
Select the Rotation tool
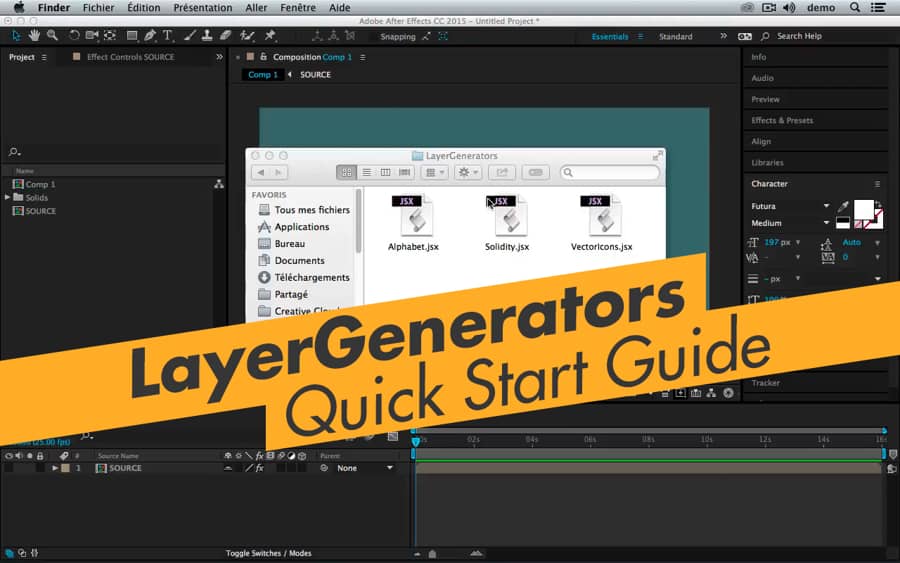click(x=74, y=36)
